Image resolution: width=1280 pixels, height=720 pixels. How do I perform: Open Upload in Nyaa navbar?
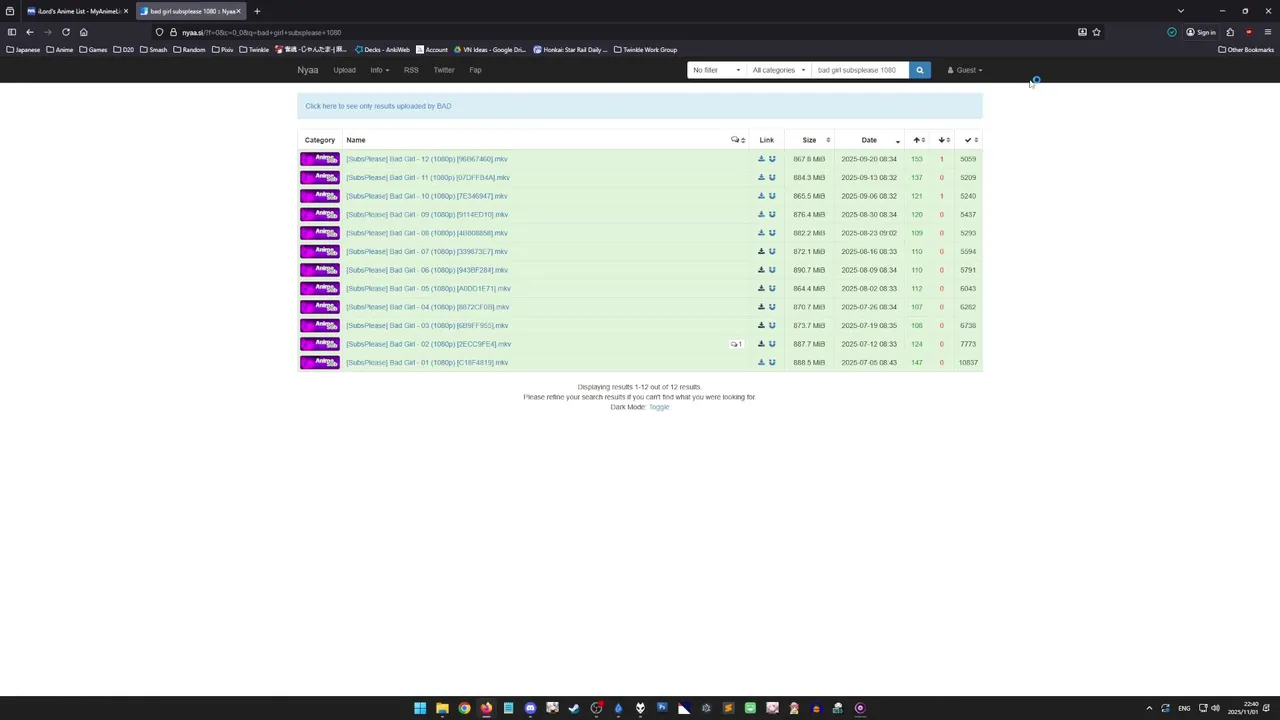tap(344, 70)
